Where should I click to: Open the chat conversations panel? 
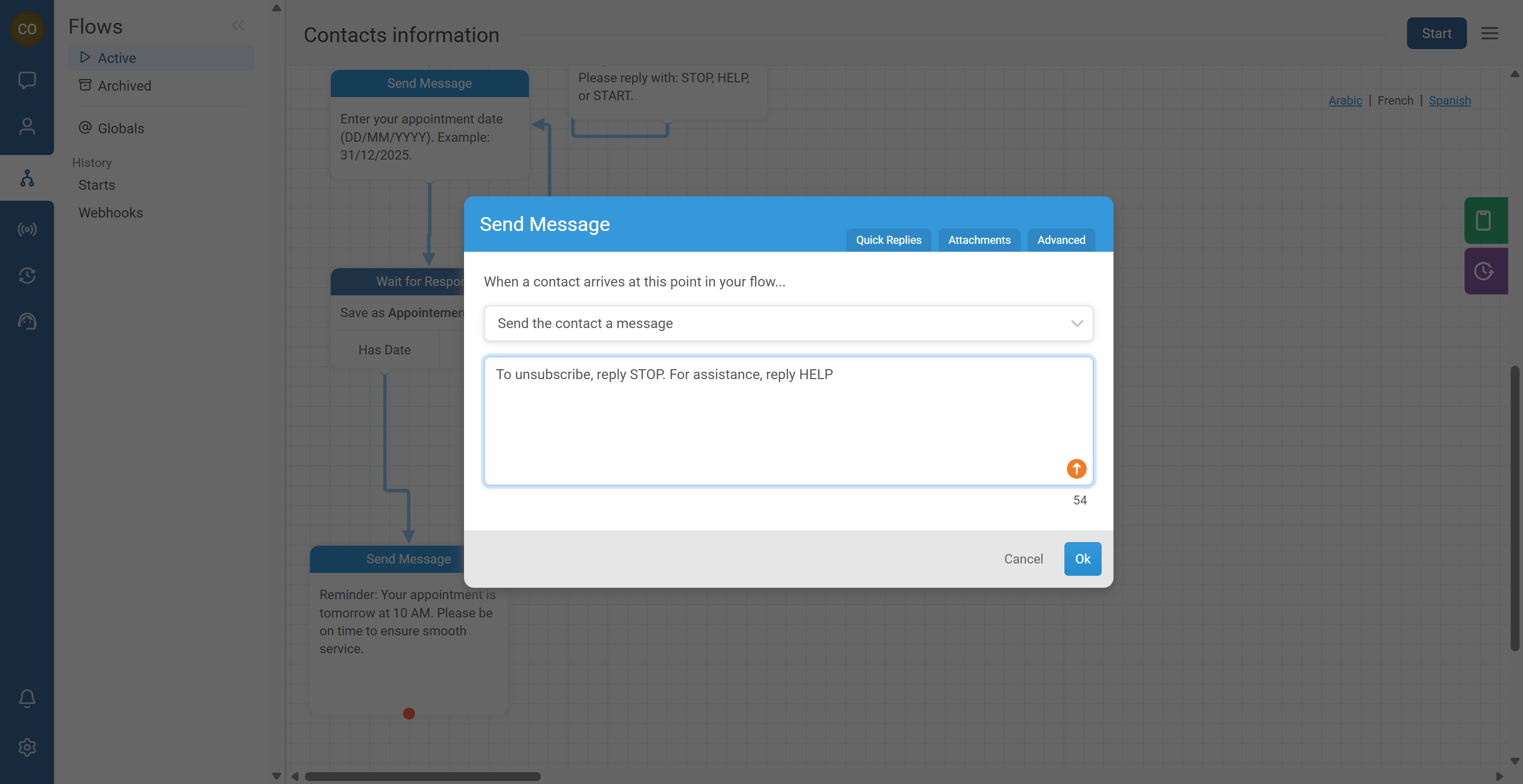(x=27, y=80)
